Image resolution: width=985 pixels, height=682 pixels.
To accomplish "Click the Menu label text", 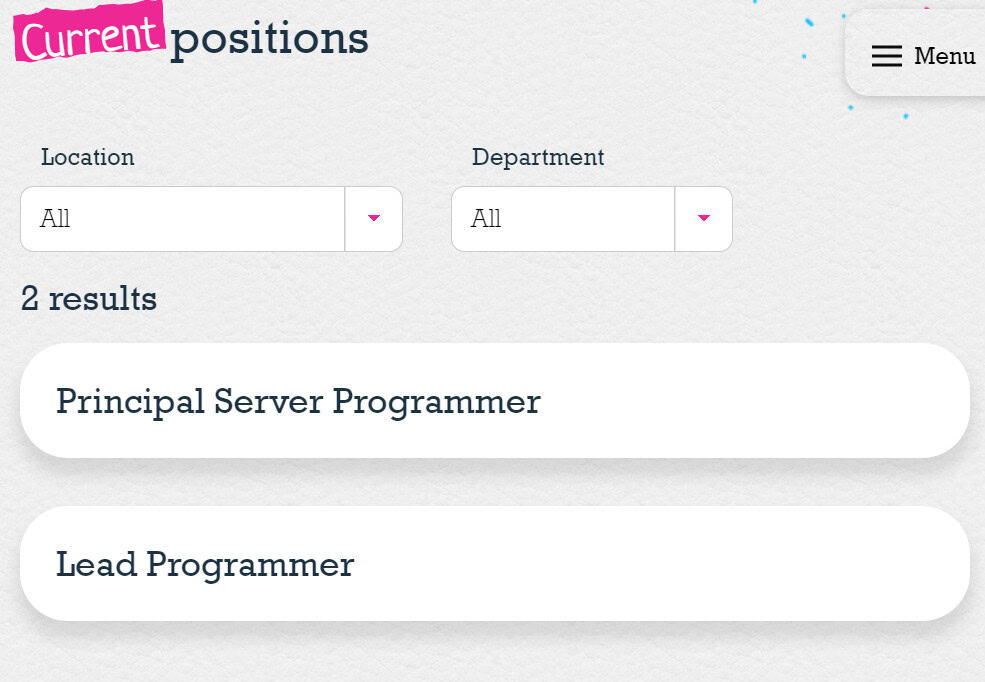I will click(x=944, y=56).
